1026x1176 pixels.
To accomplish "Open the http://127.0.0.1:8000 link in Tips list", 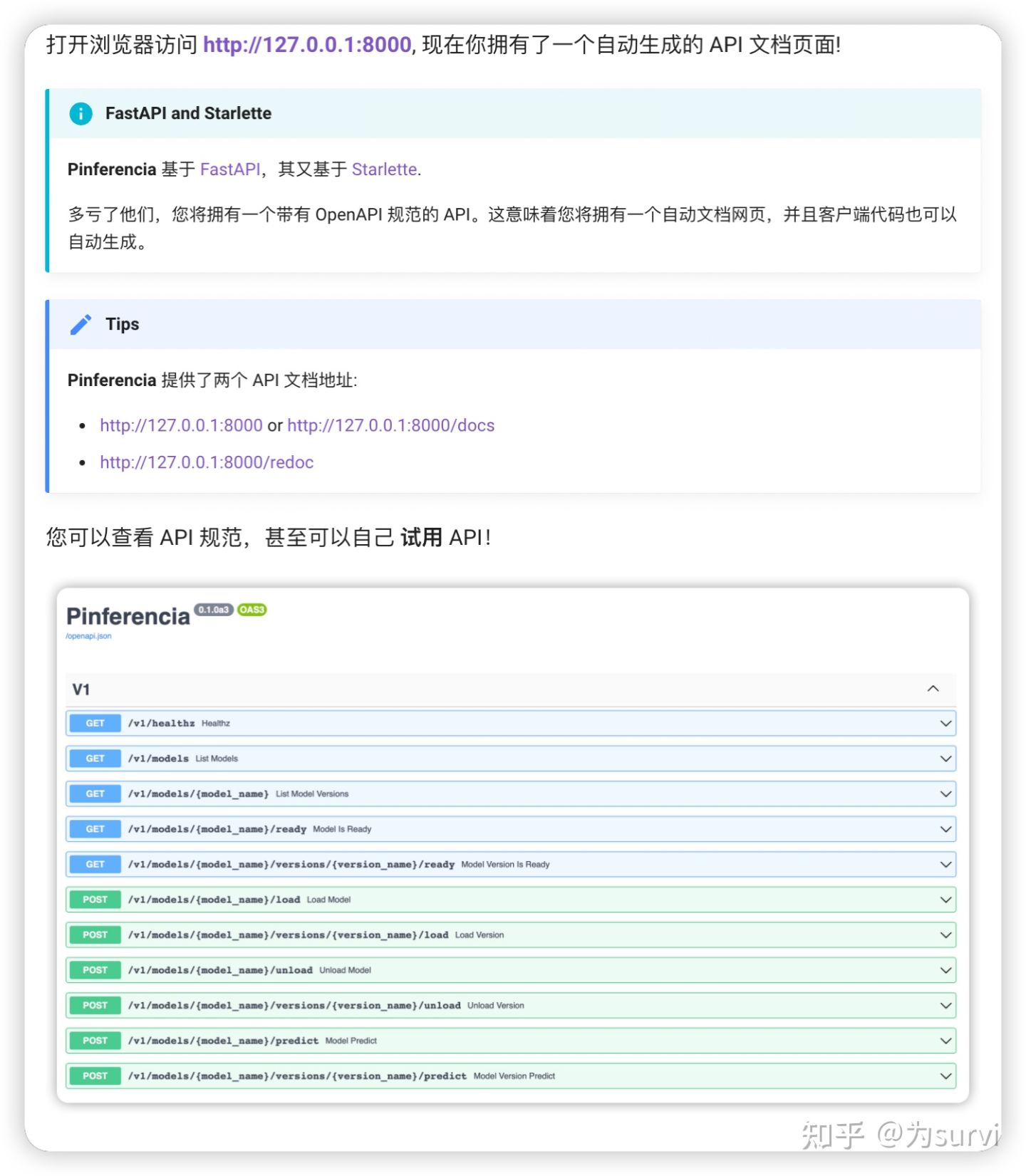I will [181, 425].
